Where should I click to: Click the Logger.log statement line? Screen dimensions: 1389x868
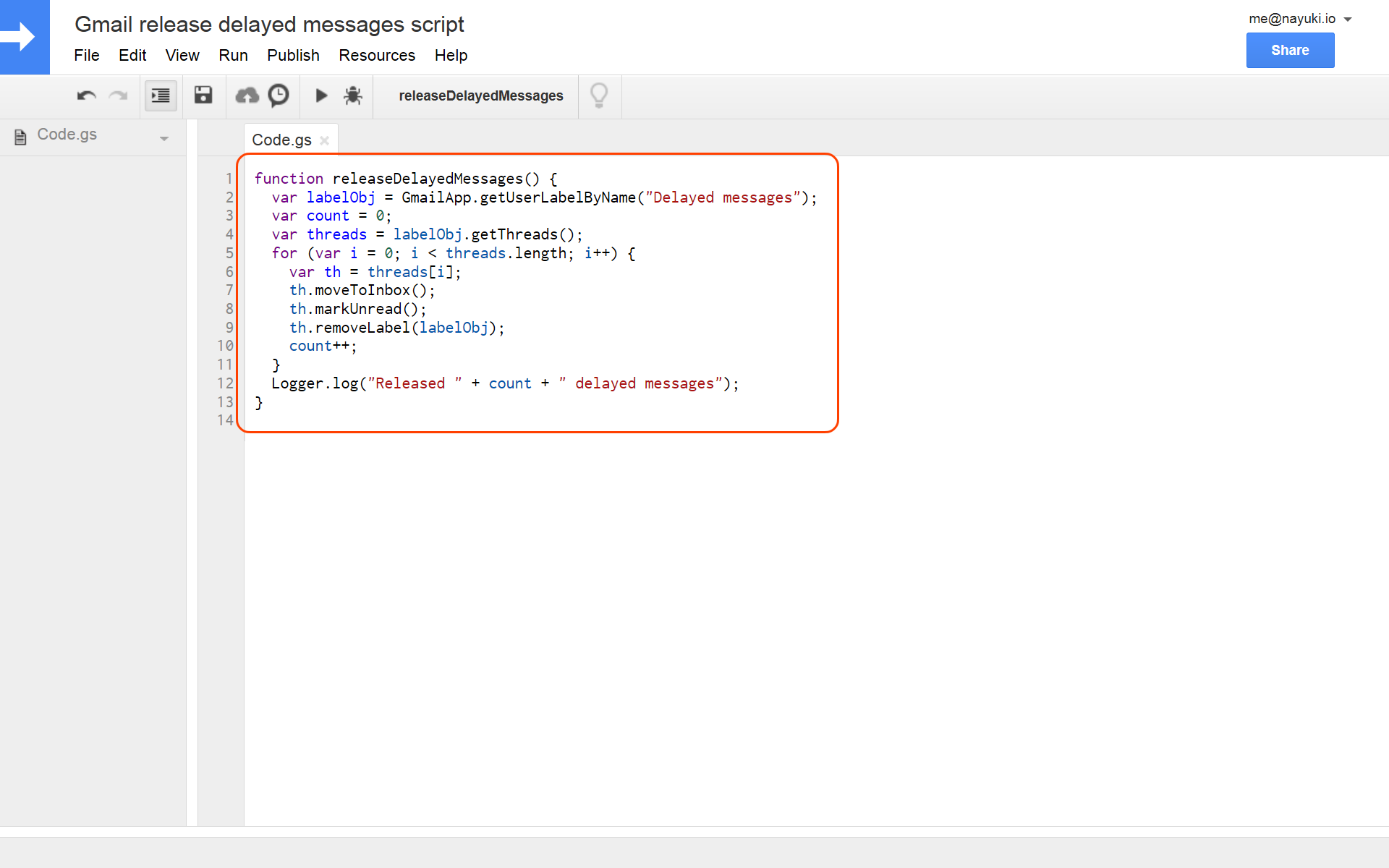505,383
